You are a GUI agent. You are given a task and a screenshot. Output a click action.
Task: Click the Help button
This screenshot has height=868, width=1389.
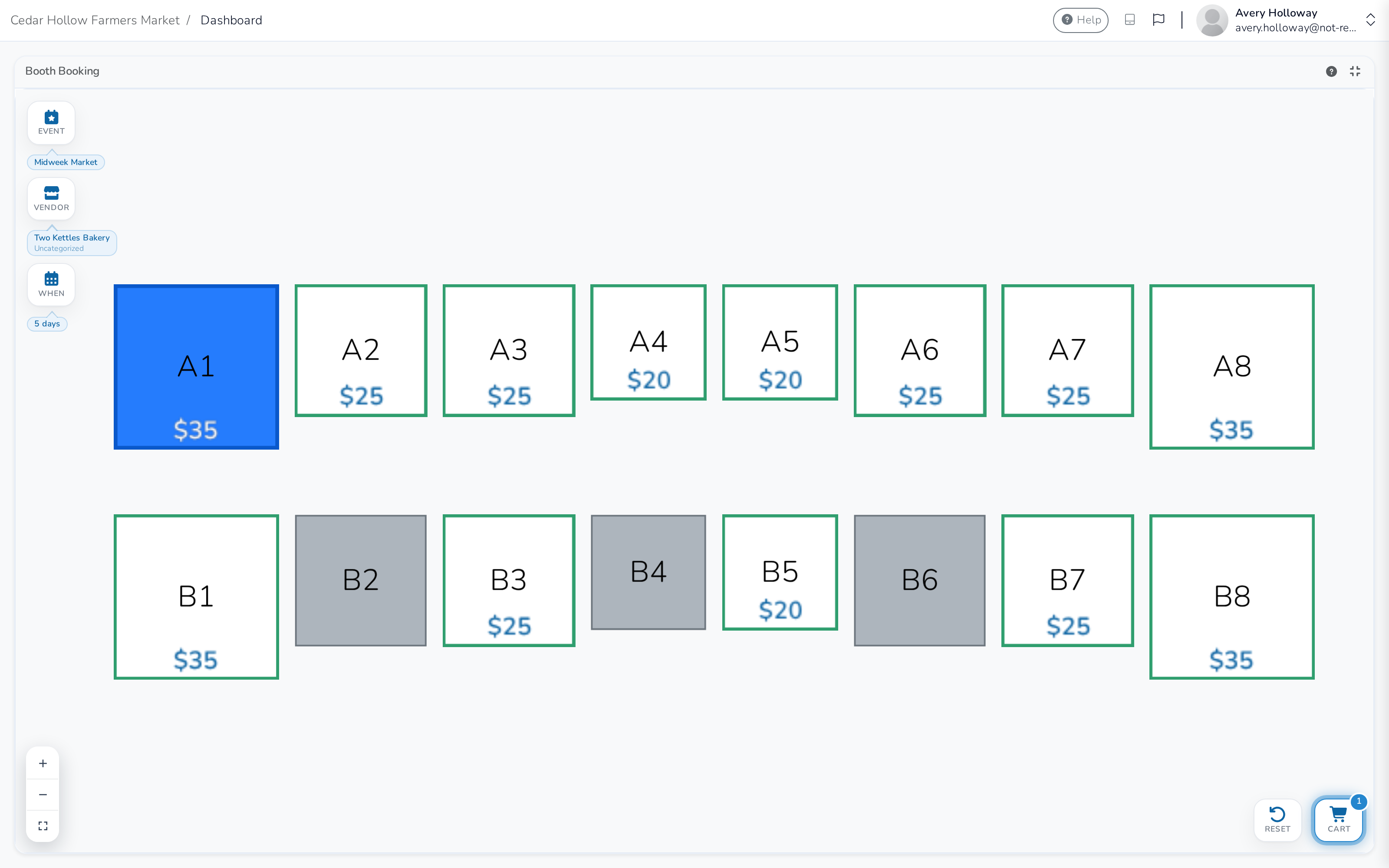1080,20
